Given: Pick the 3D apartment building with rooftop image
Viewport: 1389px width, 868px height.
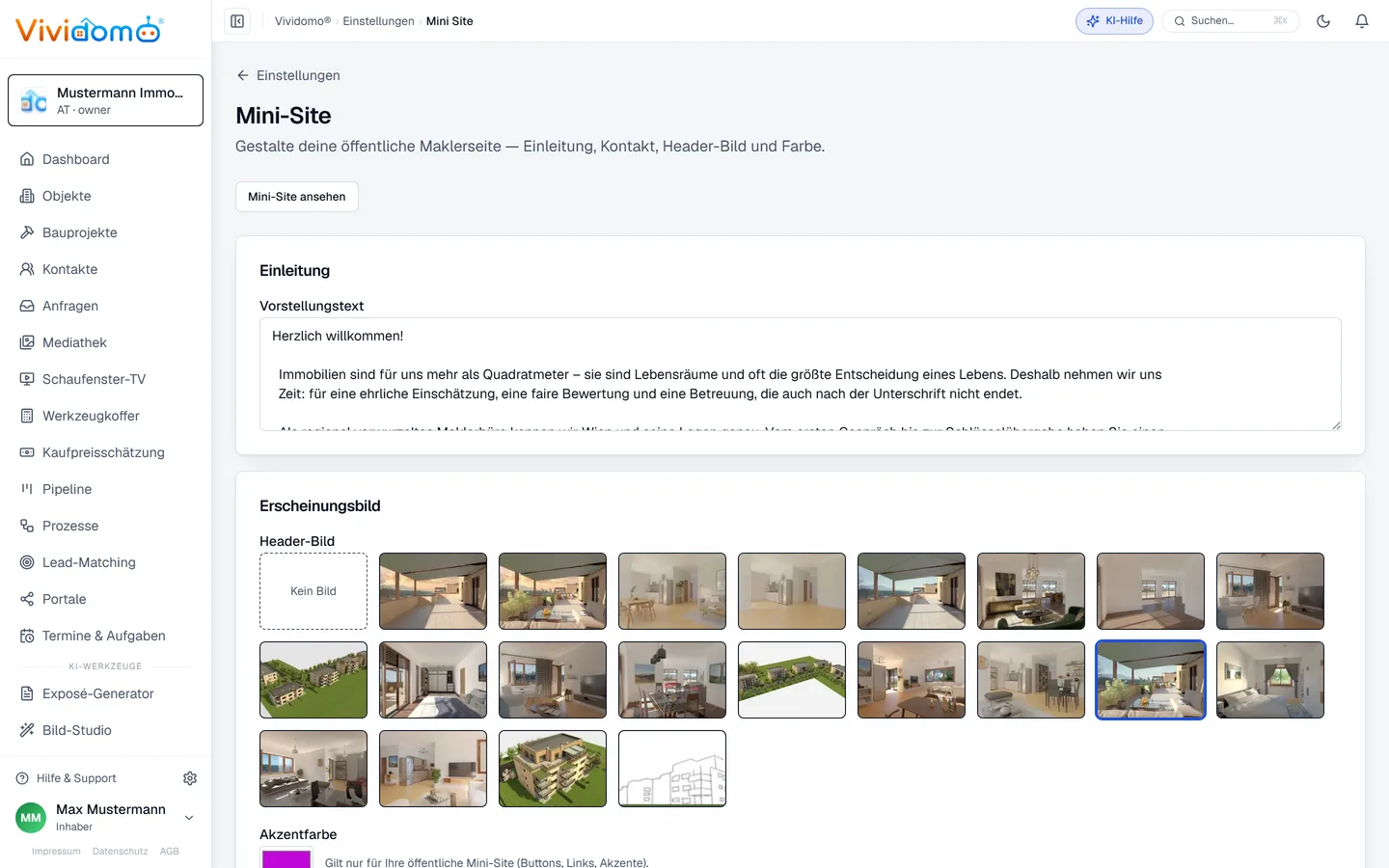Looking at the screenshot, I should click(x=553, y=769).
